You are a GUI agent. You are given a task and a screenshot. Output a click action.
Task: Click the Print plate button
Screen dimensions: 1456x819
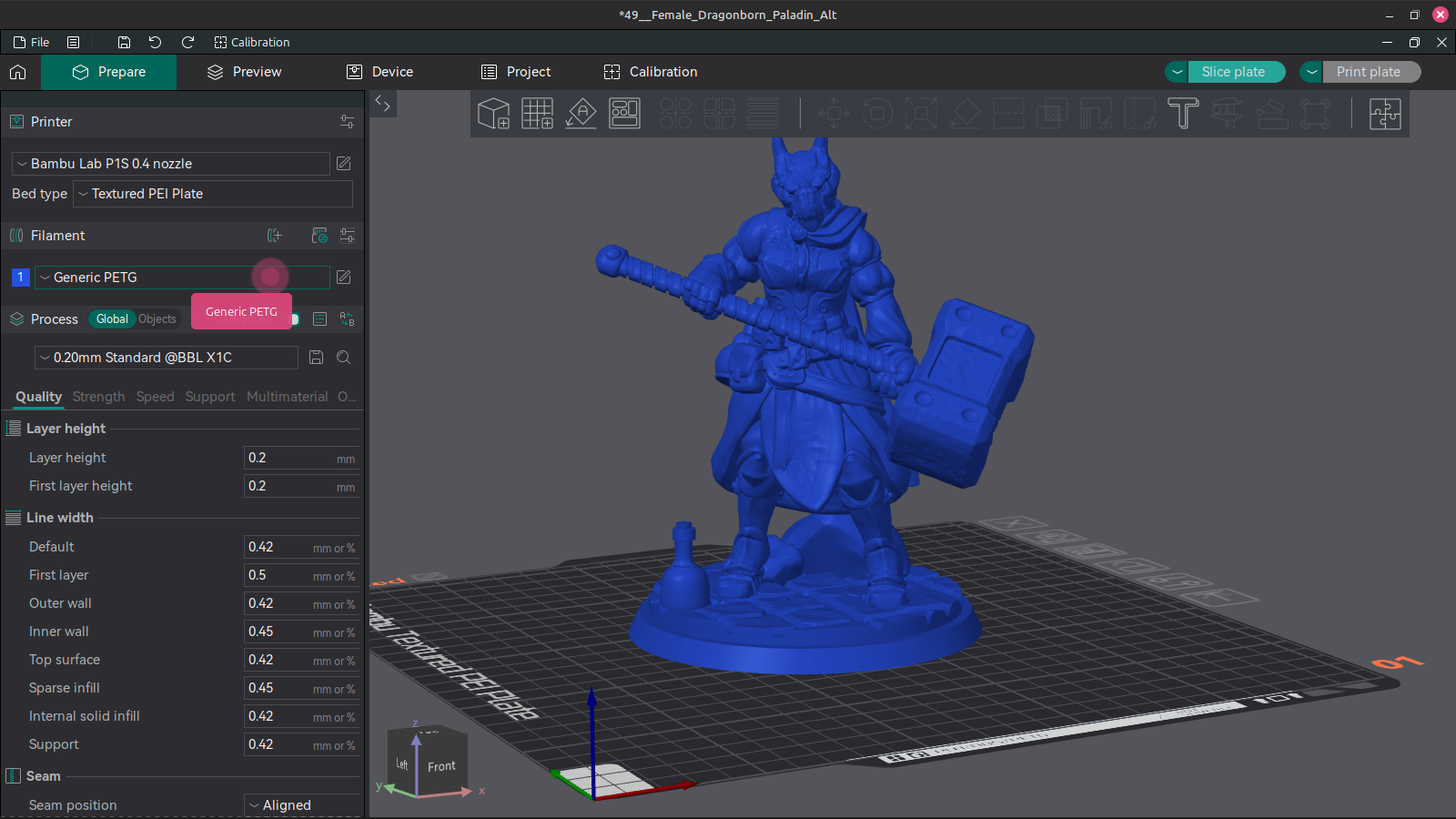click(1370, 72)
